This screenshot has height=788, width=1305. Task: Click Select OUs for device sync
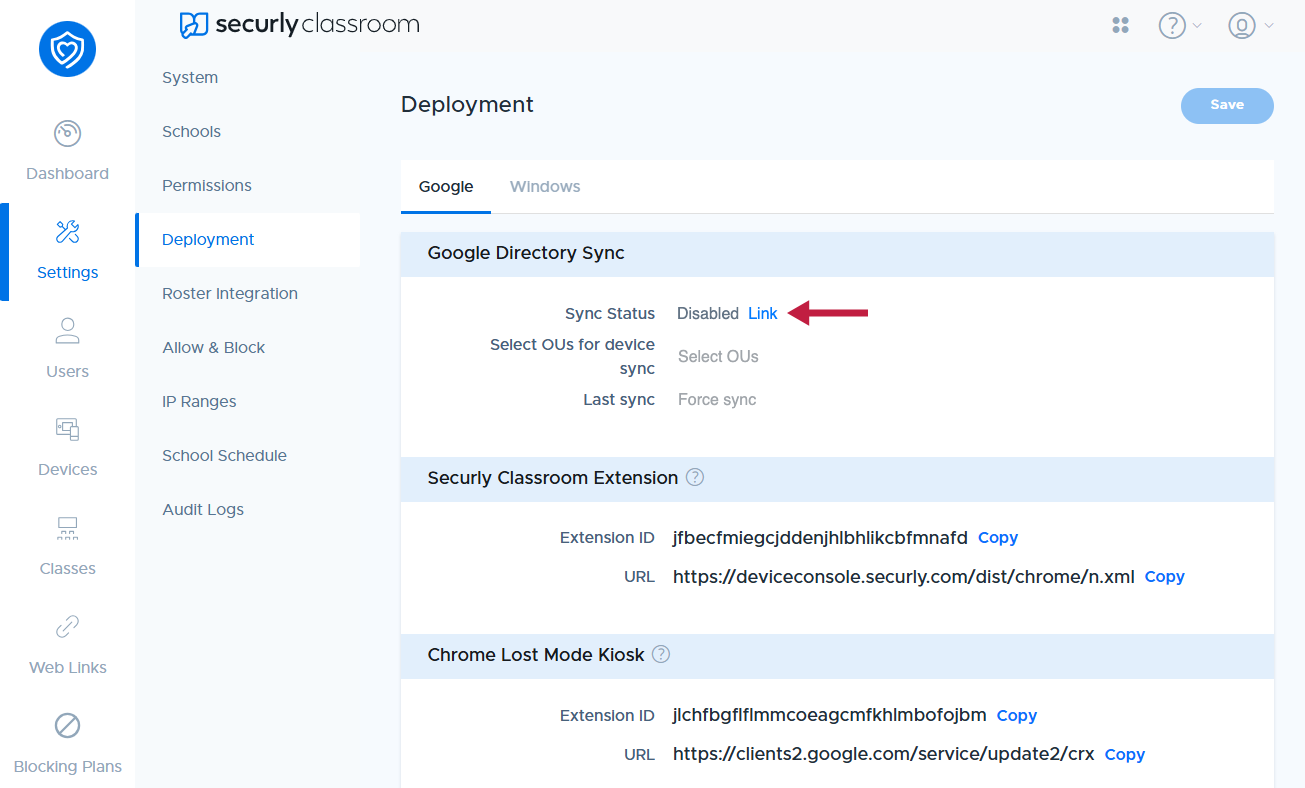click(x=718, y=356)
